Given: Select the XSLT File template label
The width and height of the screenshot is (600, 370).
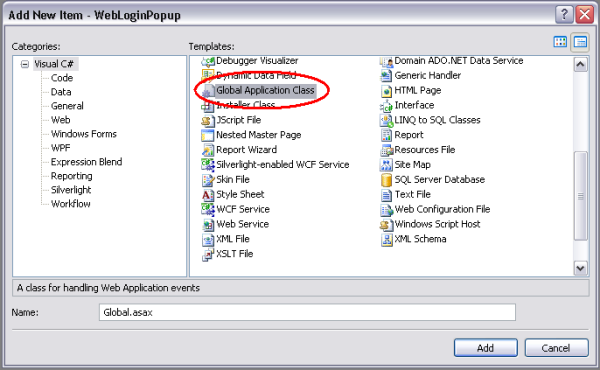Looking at the screenshot, I should pyautogui.click(x=235, y=254).
